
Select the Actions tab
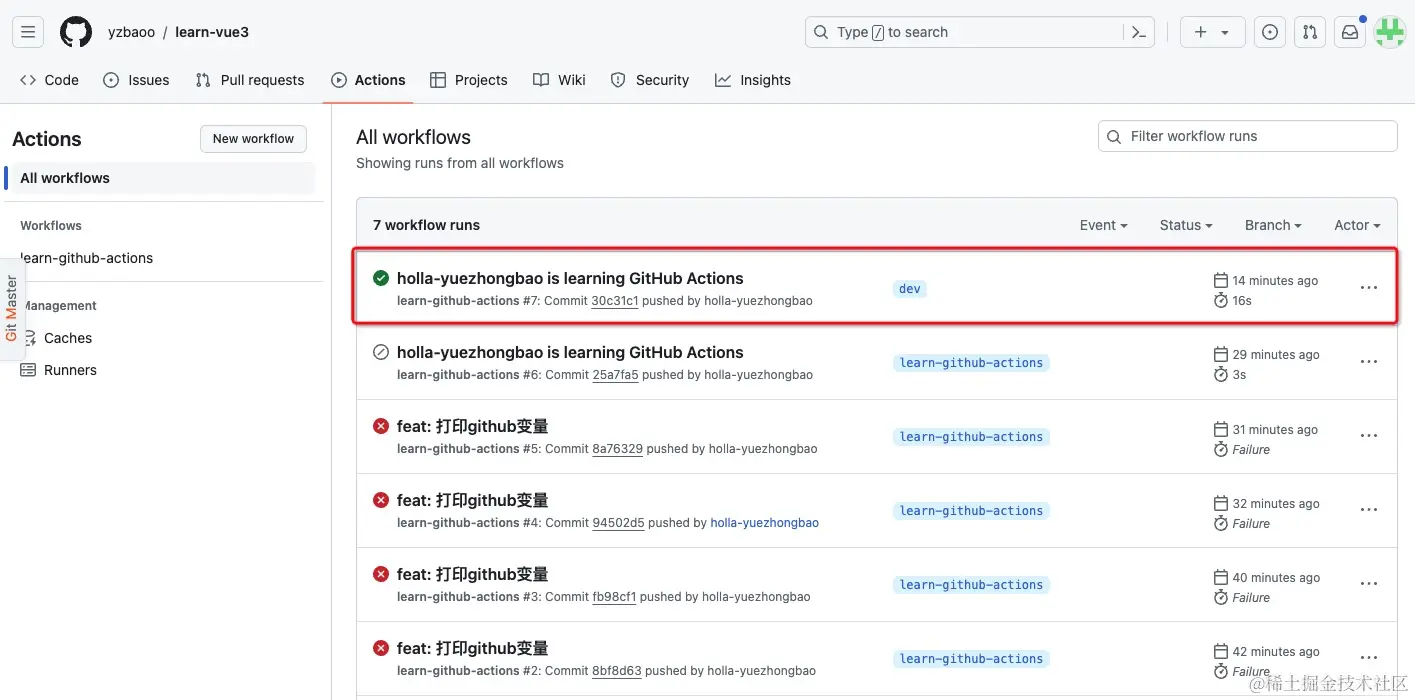pyautogui.click(x=368, y=80)
